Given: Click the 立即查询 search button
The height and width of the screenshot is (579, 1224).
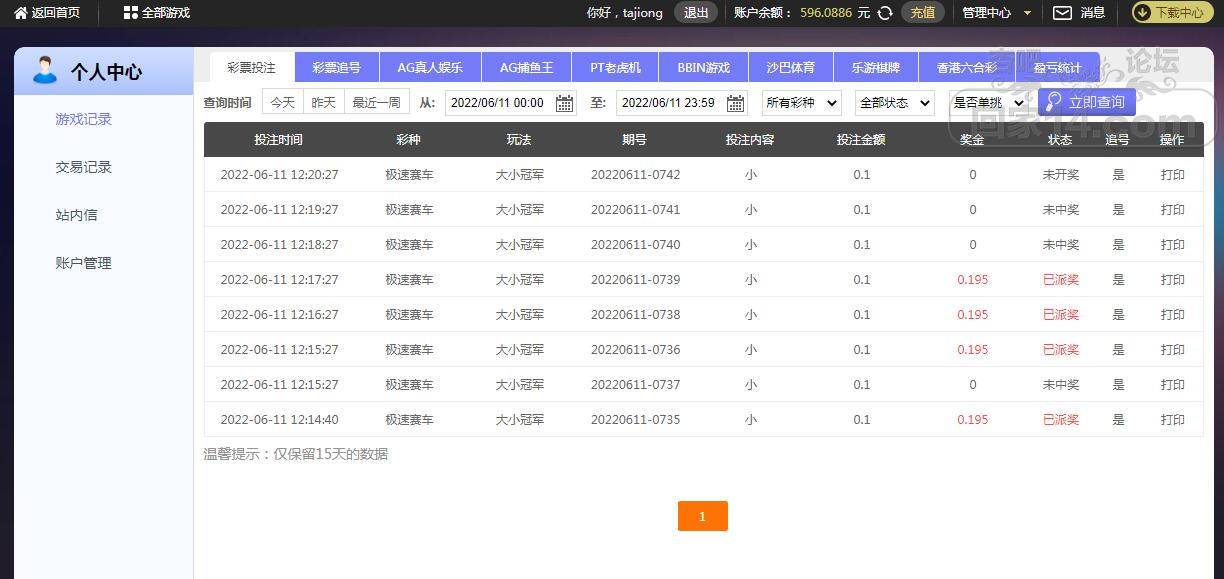Looking at the screenshot, I should 1086,102.
